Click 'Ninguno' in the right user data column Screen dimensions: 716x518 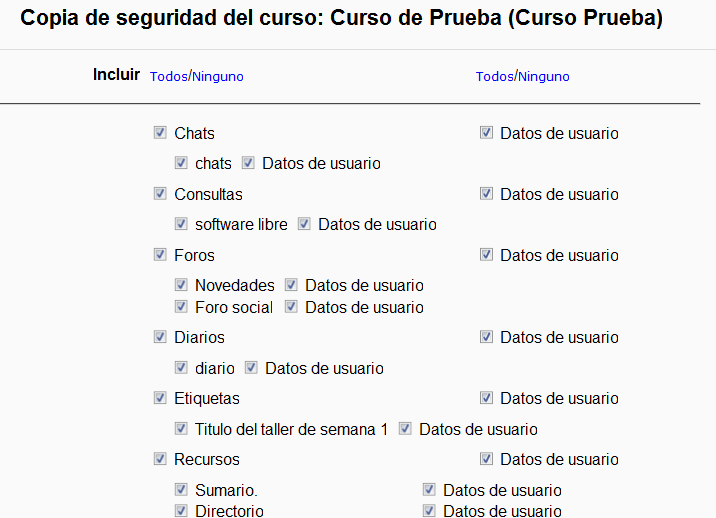coord(543,77)
